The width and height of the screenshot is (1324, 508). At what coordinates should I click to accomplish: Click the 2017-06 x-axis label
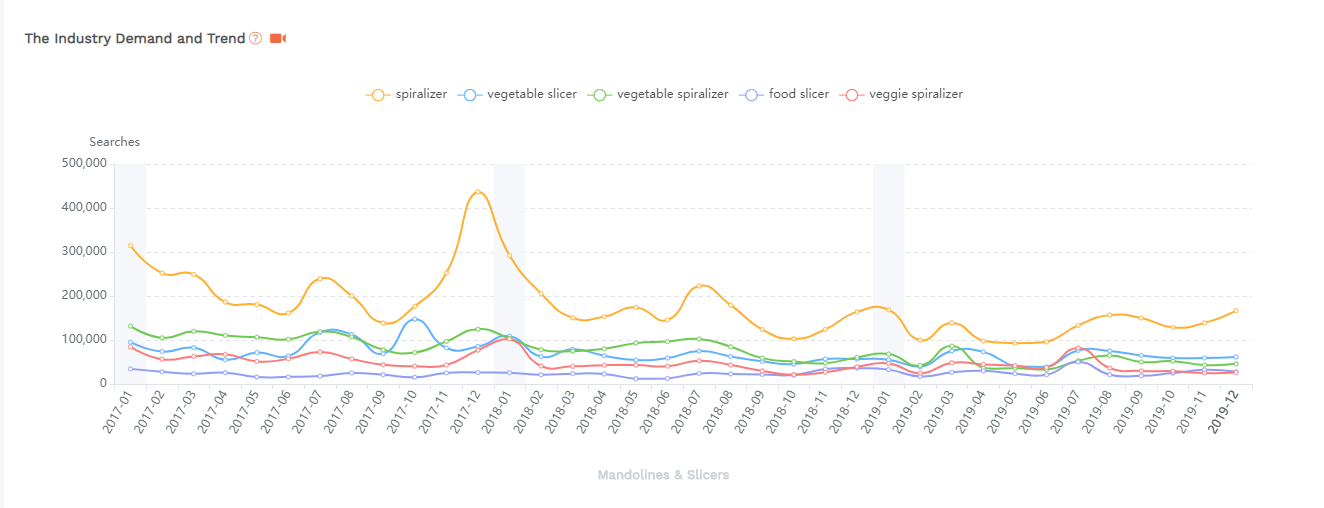277,412
